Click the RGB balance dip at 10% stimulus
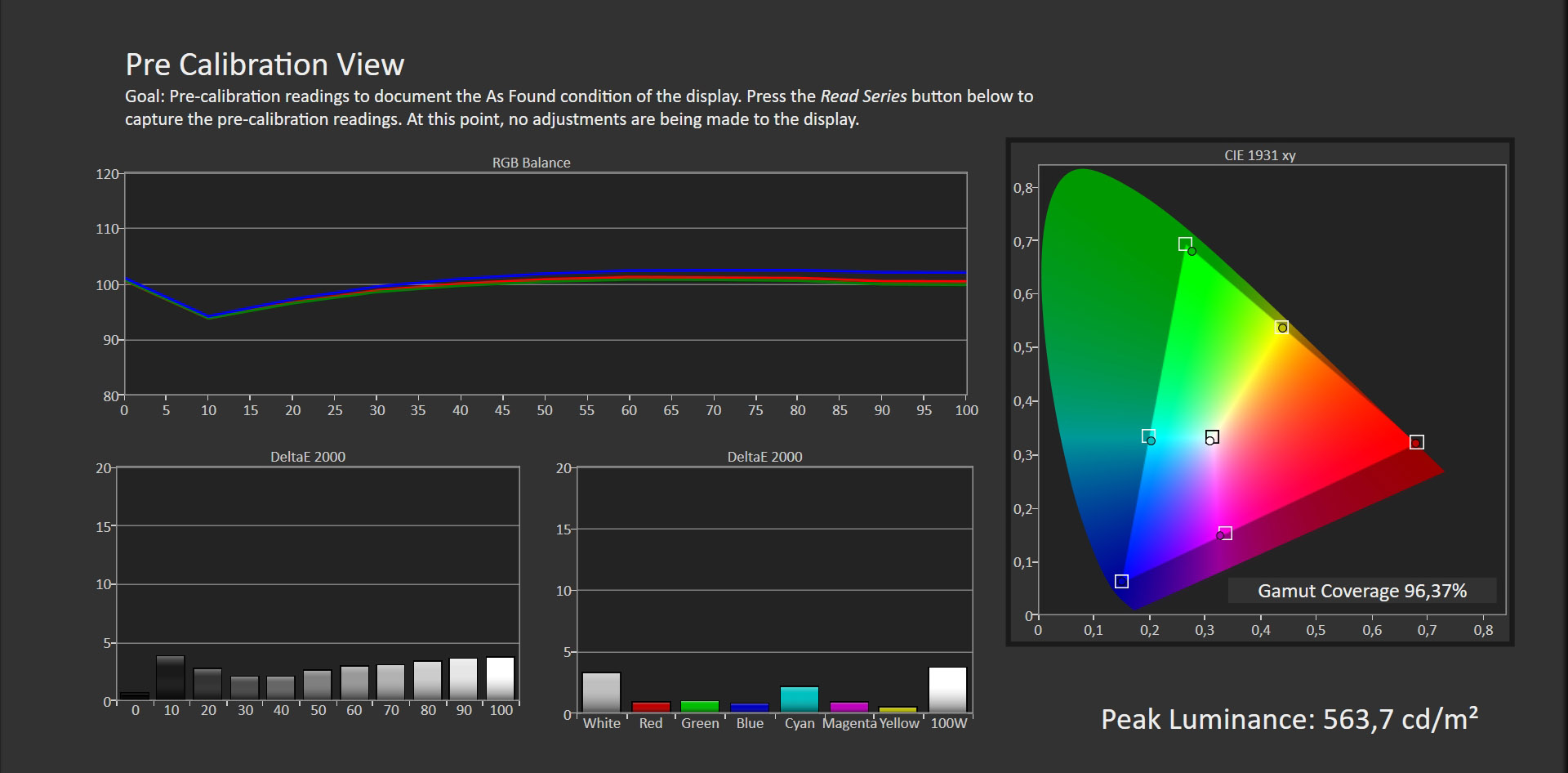This screenshot has height=773, width=1568. click(x=209, y=317)
